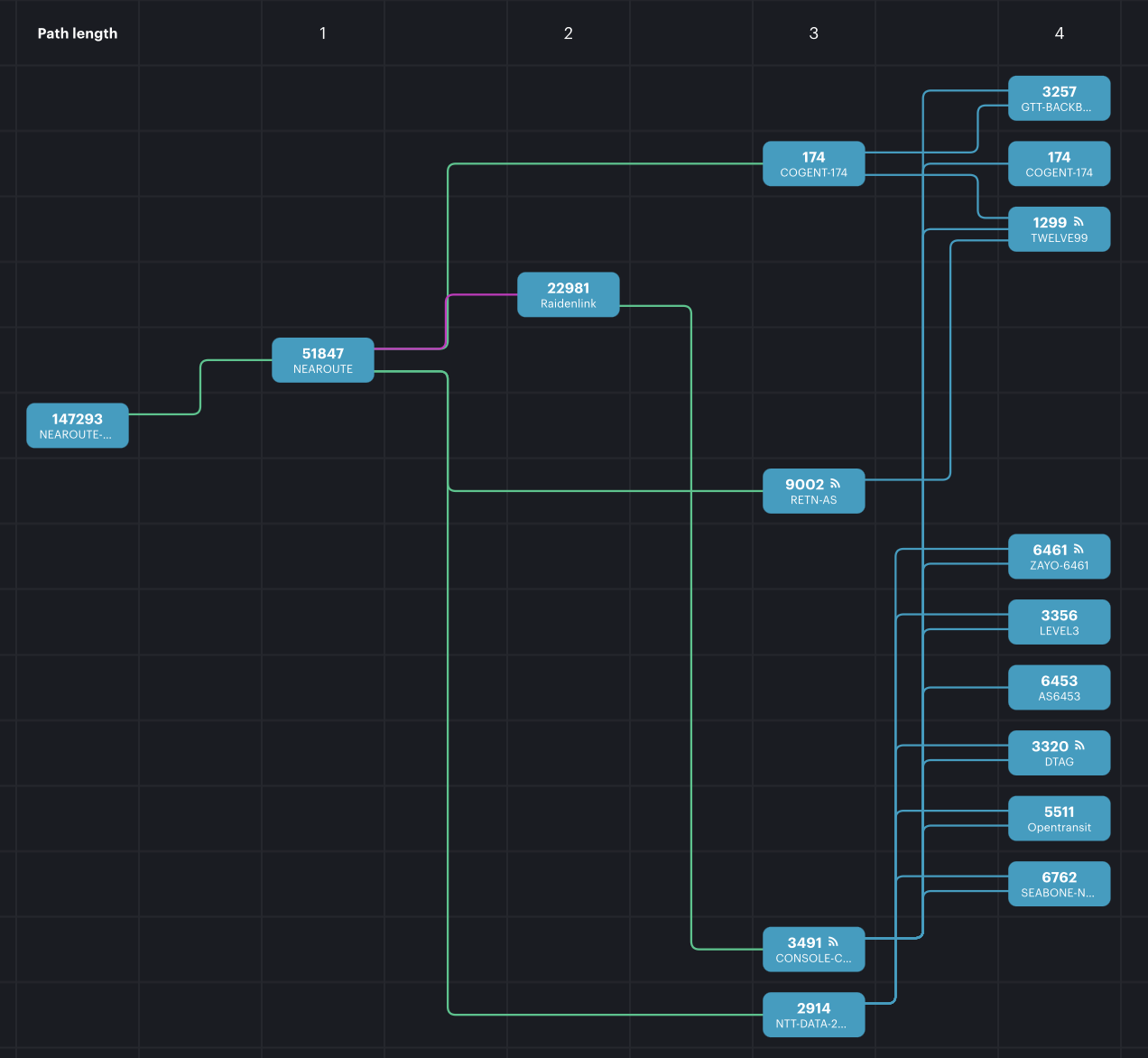The width and height of the screenshot is (1148, 1058).
Task: Click the path length 1 column header
Action: click(x=323, y=33)
